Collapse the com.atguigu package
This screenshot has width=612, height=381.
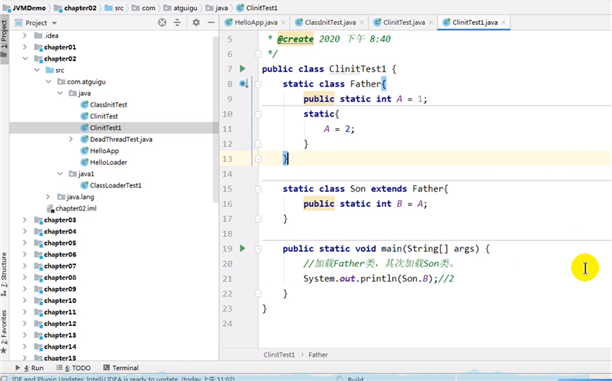point(48,82)
